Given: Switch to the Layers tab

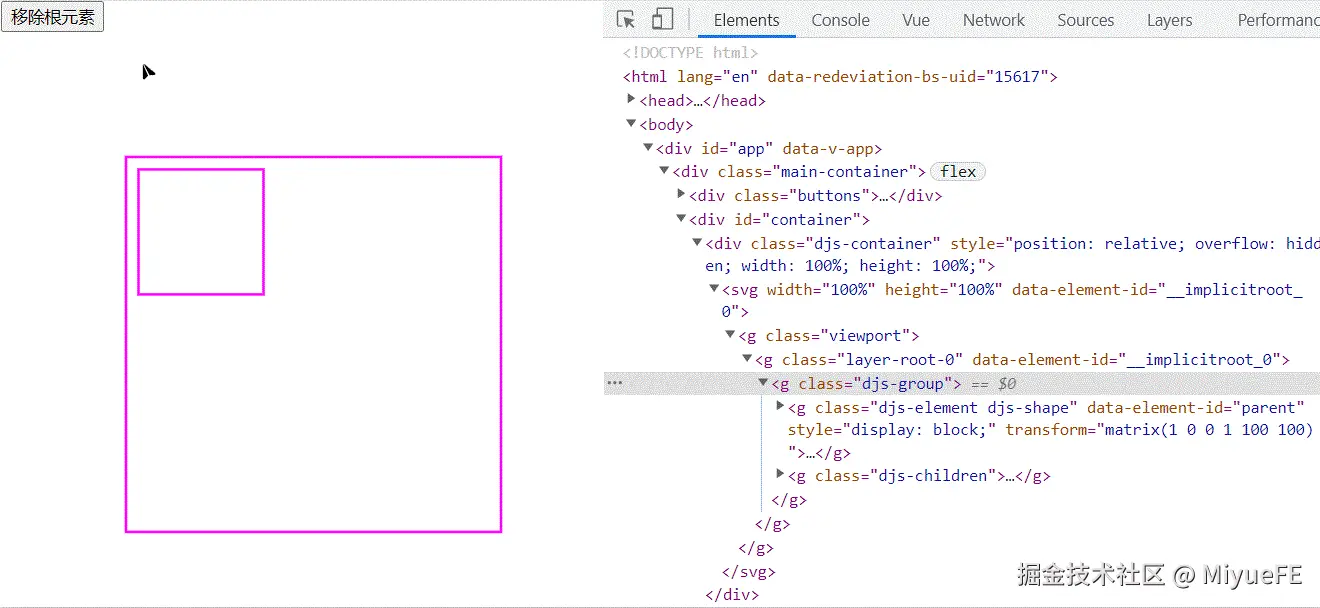Looking at the screenshot, I should (x=1169, y=19).
